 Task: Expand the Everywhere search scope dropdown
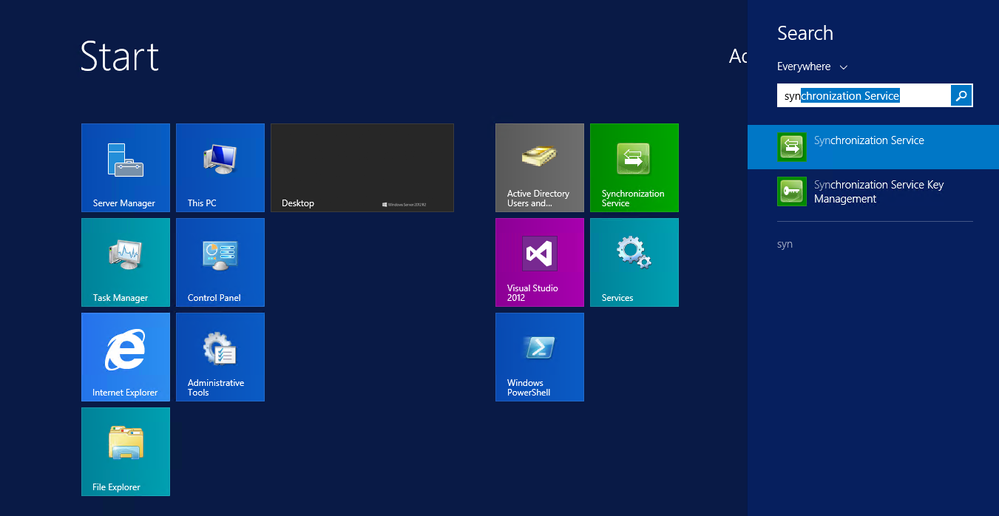(812, 67)
